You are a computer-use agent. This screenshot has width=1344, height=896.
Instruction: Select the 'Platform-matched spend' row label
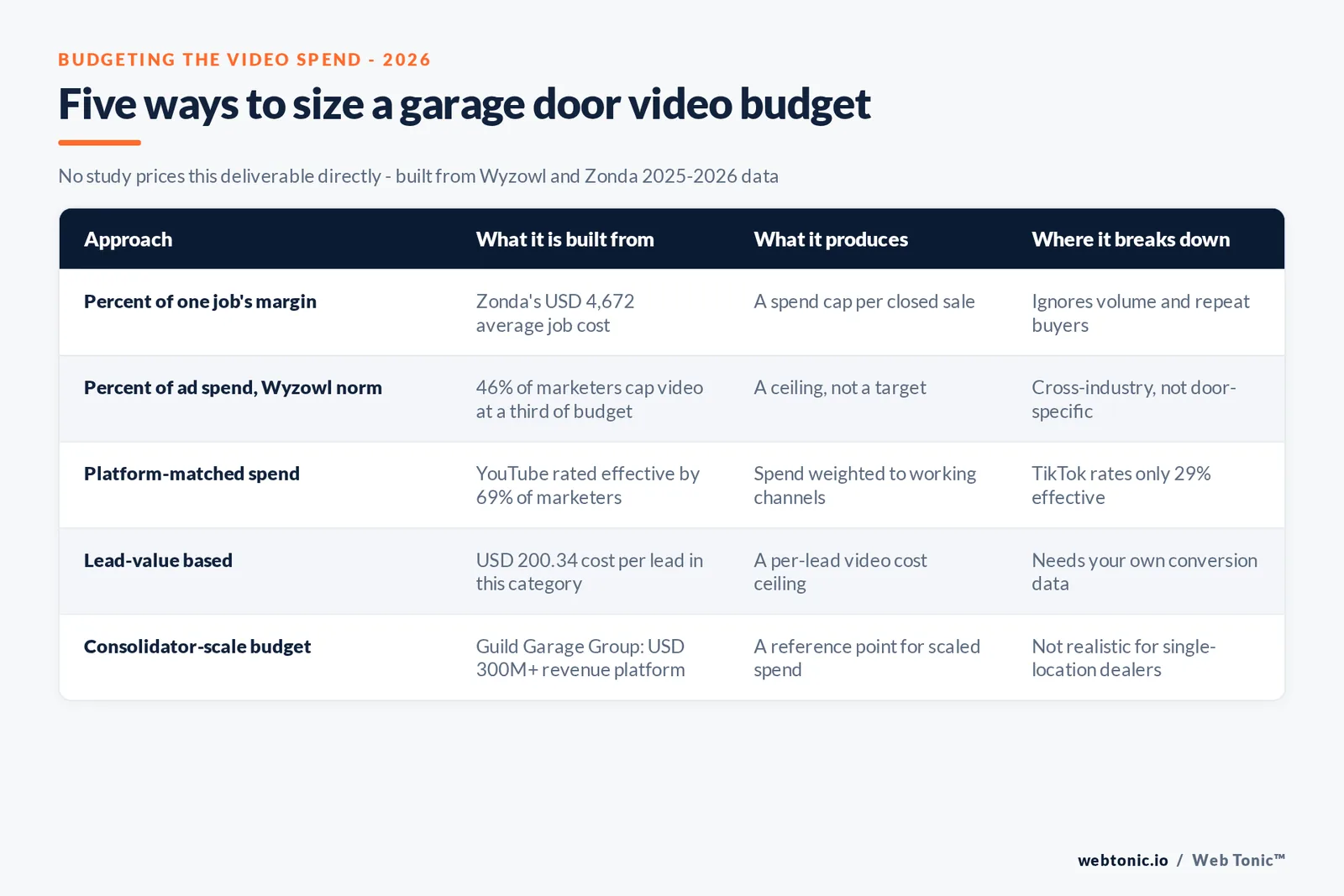pyautogui.click(x=192, y=474)
